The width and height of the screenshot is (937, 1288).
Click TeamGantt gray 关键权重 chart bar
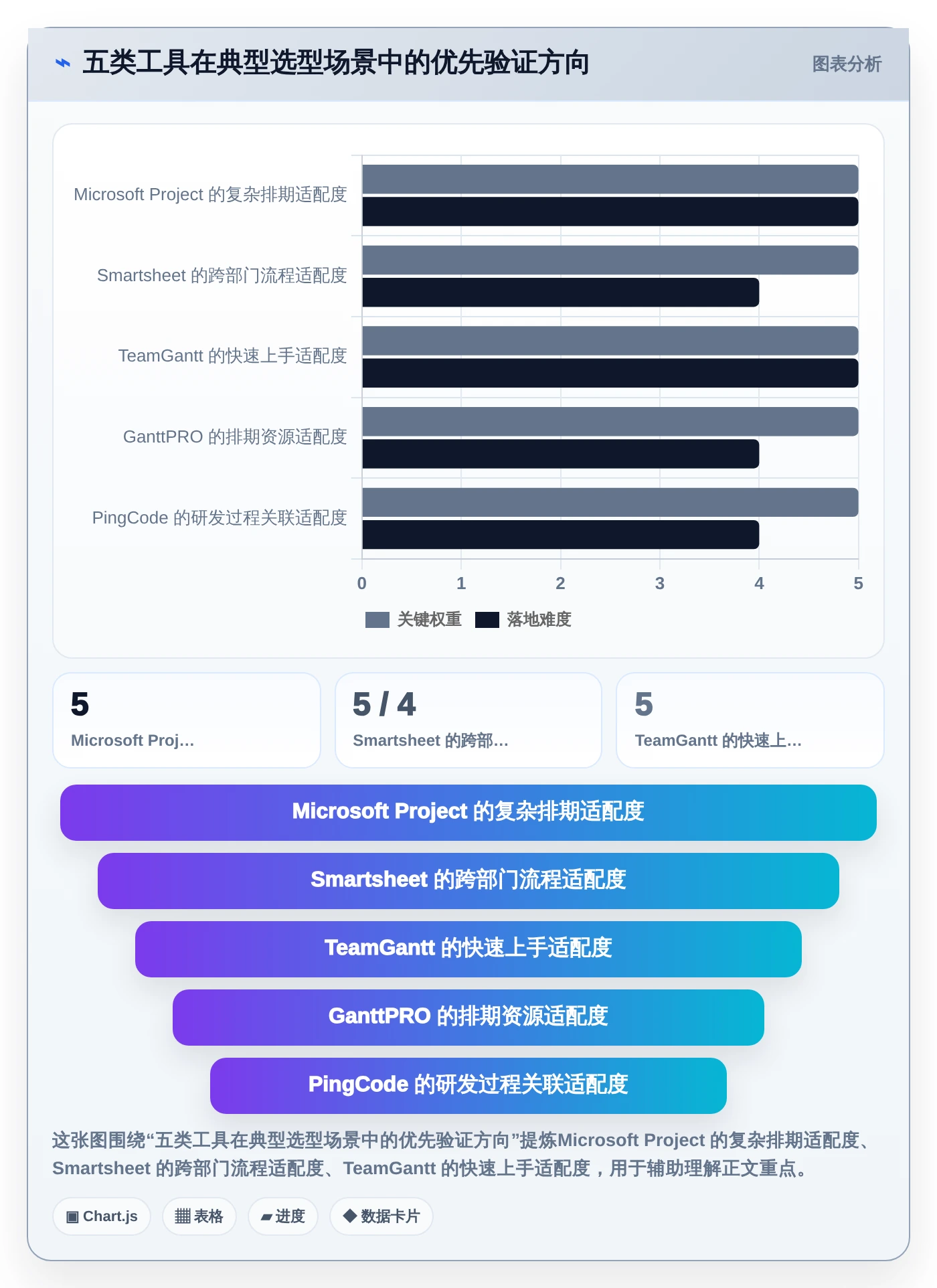point(610,341)
